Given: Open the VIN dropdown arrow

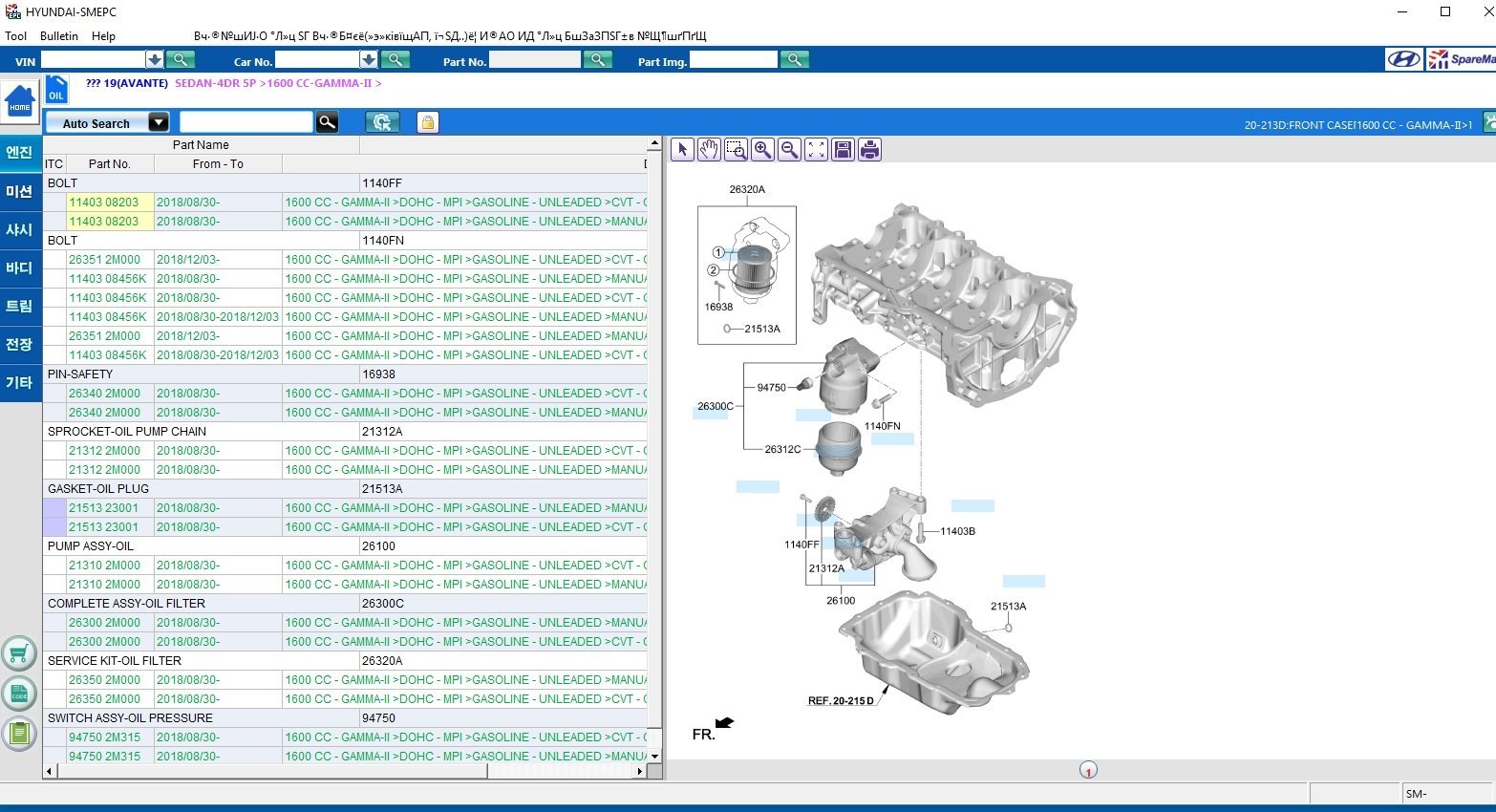Looking at the screenshot, I should pyautogui.click(x=154, y=60).
